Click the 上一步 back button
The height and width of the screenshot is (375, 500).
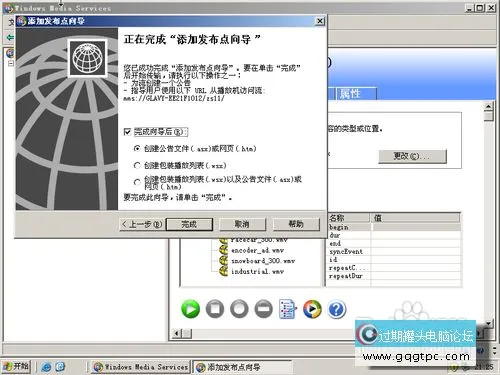[141, 224]
